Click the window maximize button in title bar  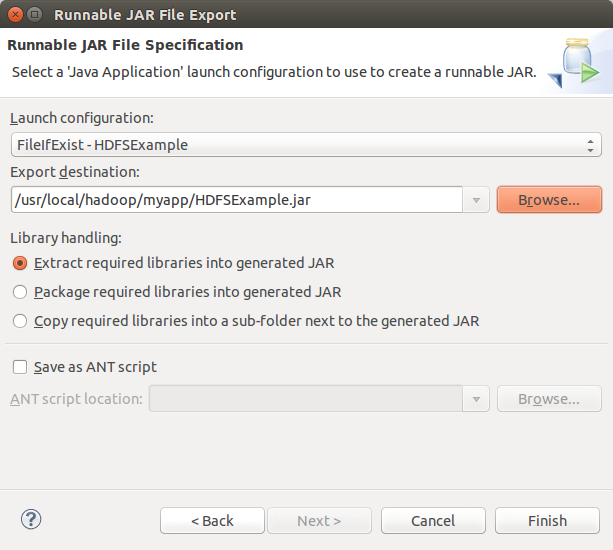click(x=35, y=14)
